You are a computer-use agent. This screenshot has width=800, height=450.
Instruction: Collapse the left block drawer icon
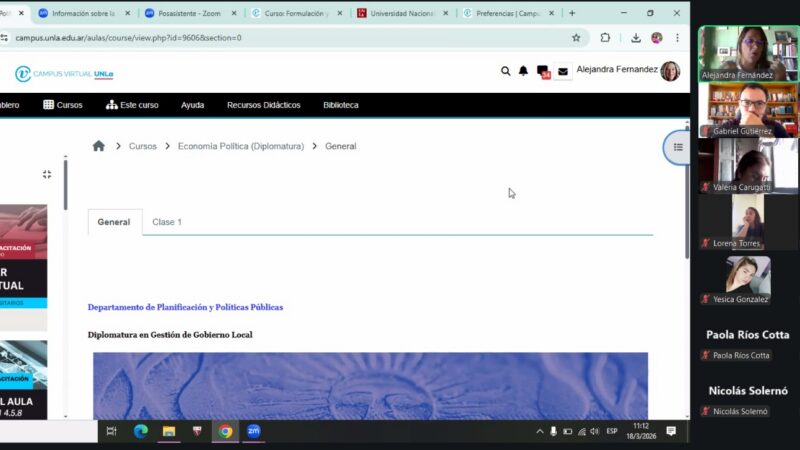click(47, 174)
